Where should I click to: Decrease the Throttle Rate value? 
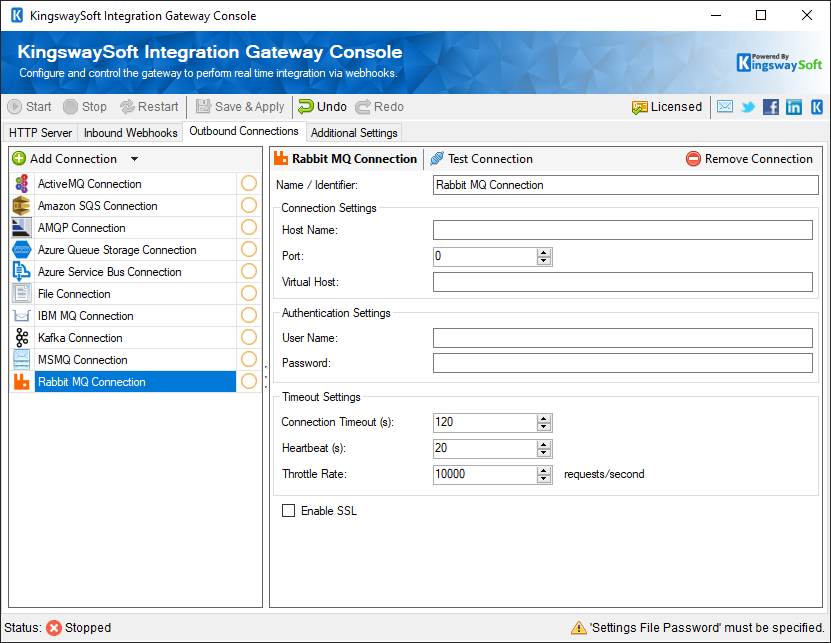(544, 478)
